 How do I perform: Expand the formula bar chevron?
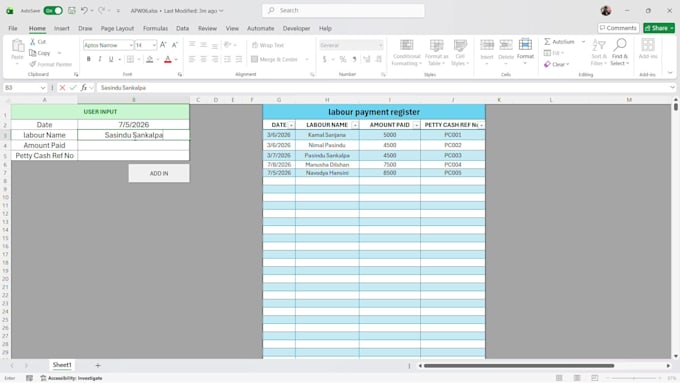672,88
